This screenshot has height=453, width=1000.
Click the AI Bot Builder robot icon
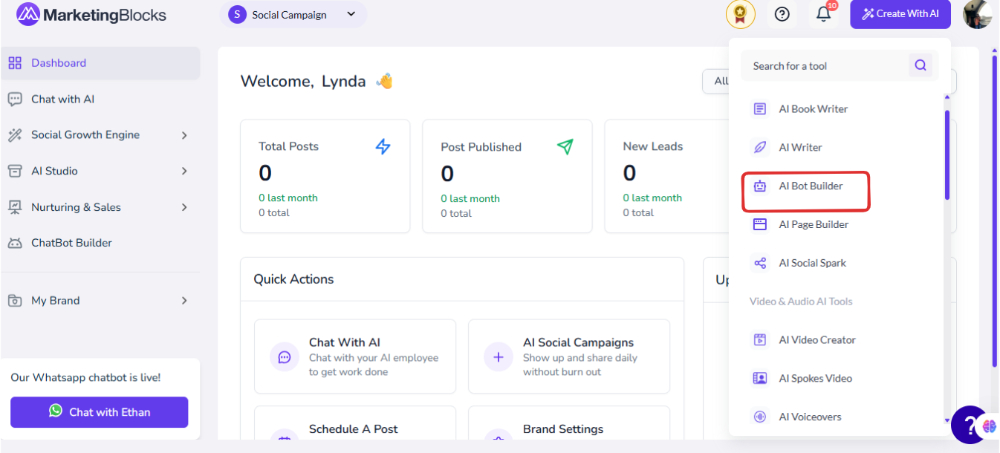click(x=760, y=186)
